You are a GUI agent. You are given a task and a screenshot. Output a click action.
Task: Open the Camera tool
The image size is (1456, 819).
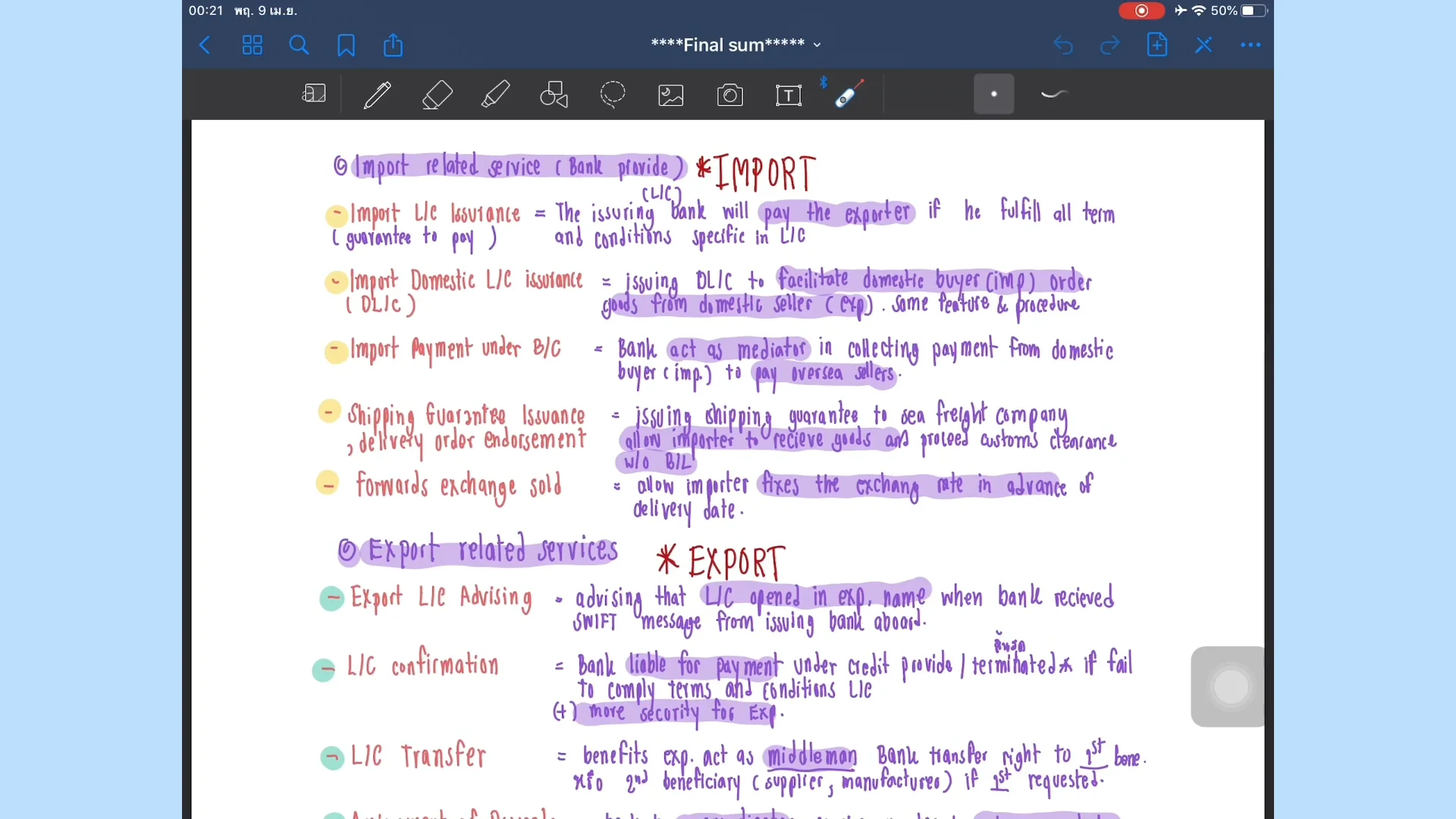tap(730, 95)
